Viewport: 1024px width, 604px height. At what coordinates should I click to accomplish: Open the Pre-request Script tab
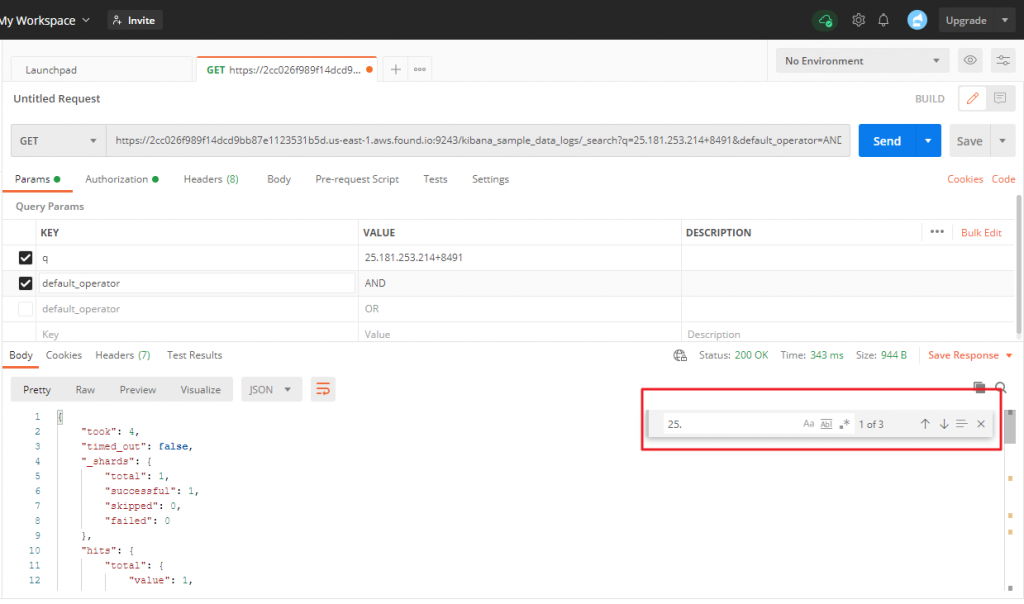point(357,179)
